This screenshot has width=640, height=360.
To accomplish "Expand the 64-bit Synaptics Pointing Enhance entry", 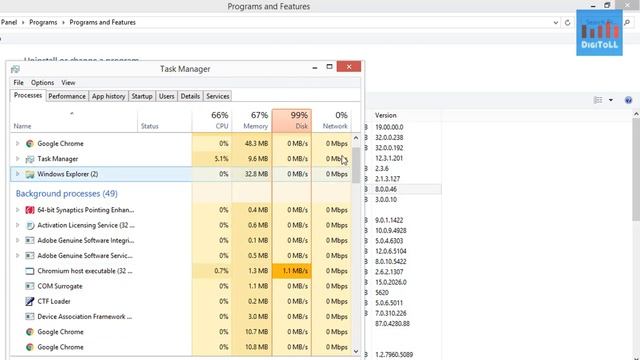I will coord(18,210).
